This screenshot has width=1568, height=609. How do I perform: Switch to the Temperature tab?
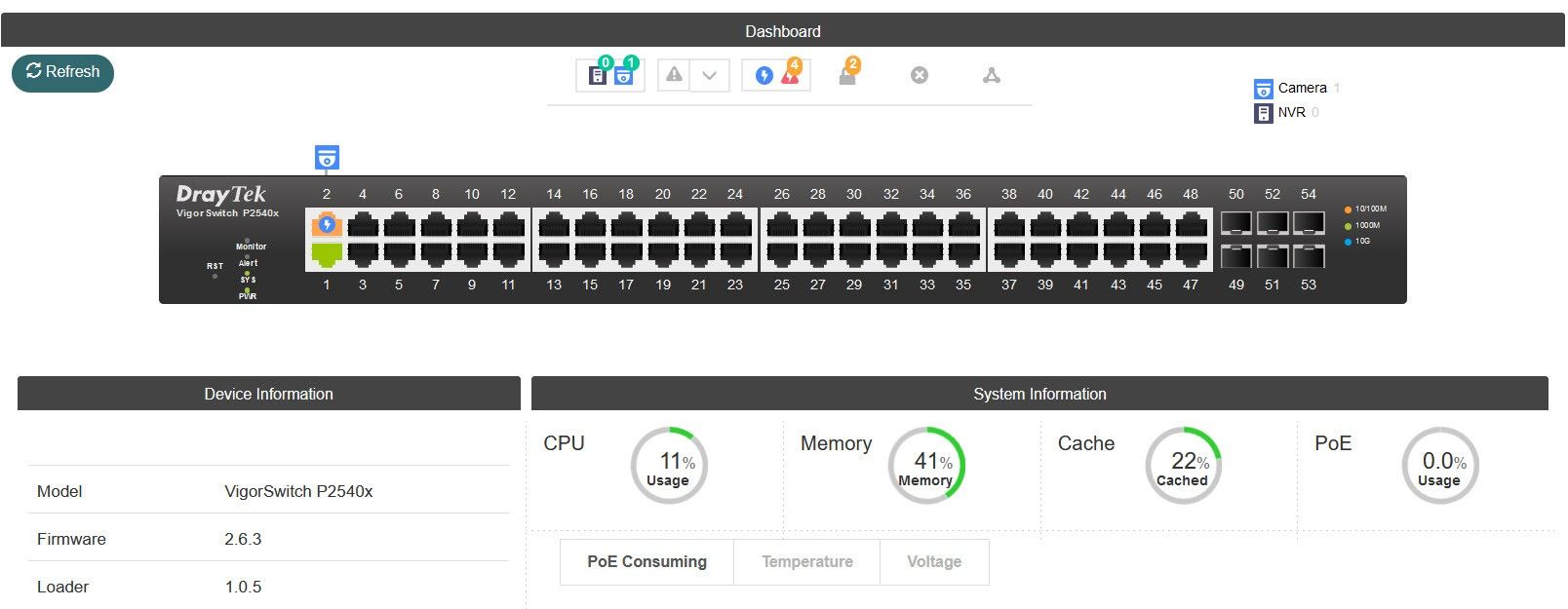(x=806, y=562)
